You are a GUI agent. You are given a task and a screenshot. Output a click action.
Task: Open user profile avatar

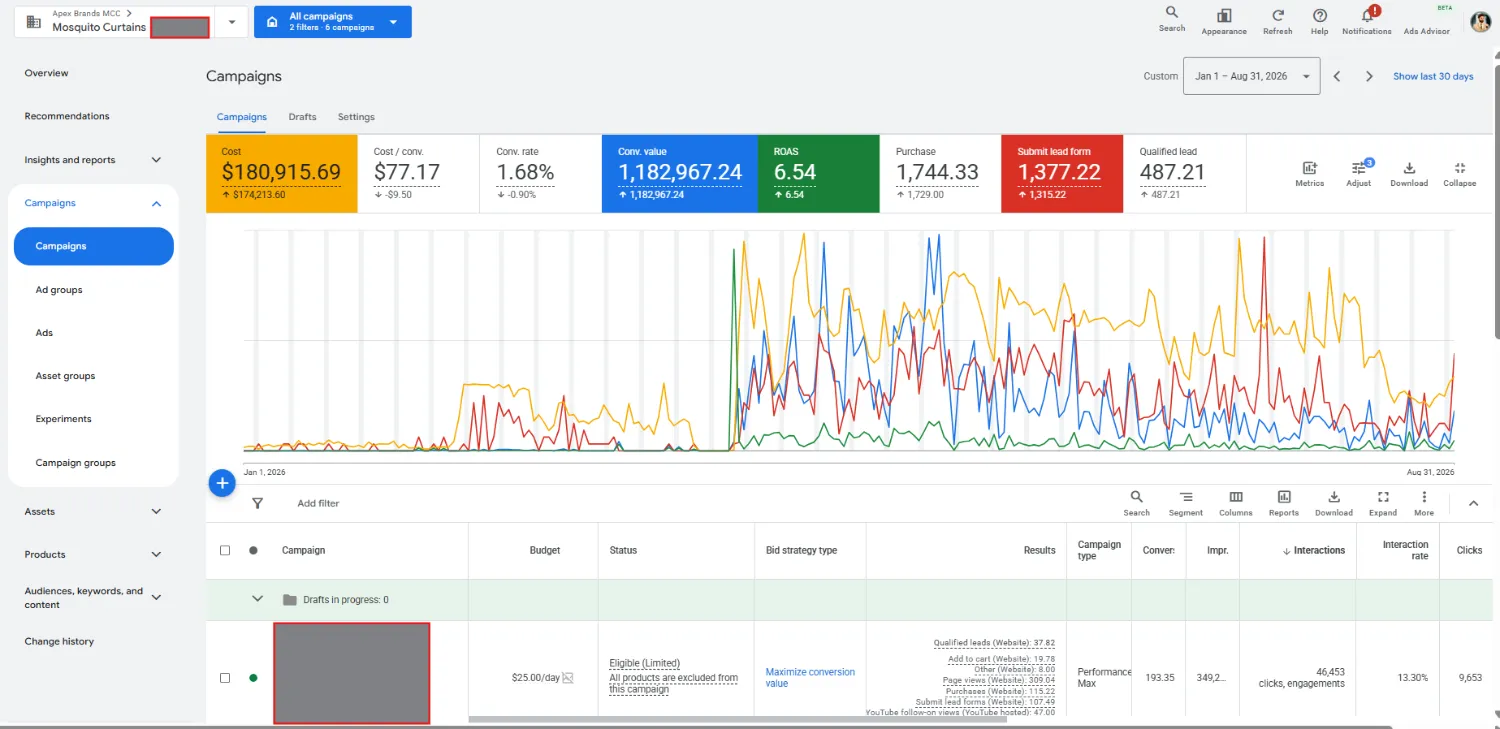pyautogui.click(x=1480, y=22)
